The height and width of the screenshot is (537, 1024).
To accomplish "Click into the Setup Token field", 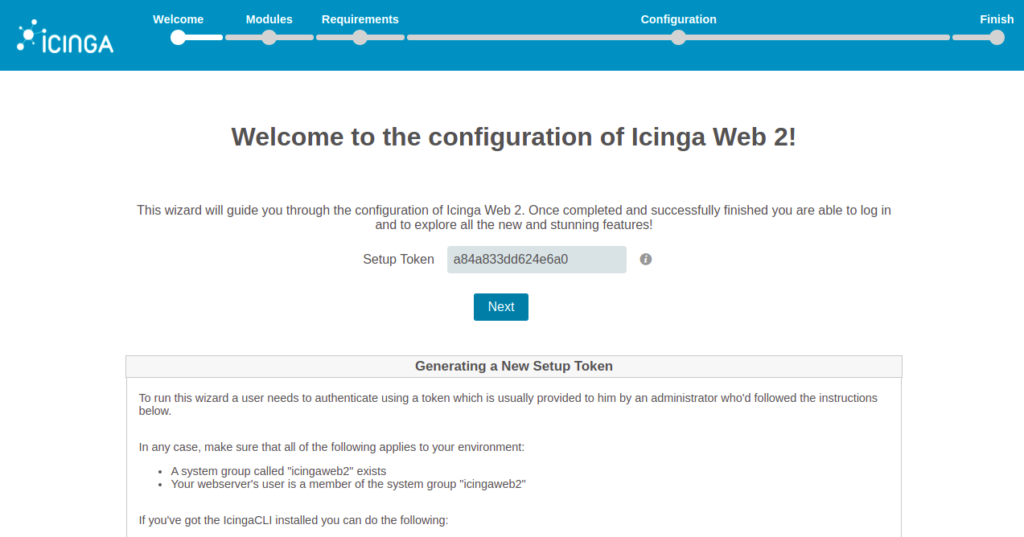I will pyautogui.click(x=536, y=259).
